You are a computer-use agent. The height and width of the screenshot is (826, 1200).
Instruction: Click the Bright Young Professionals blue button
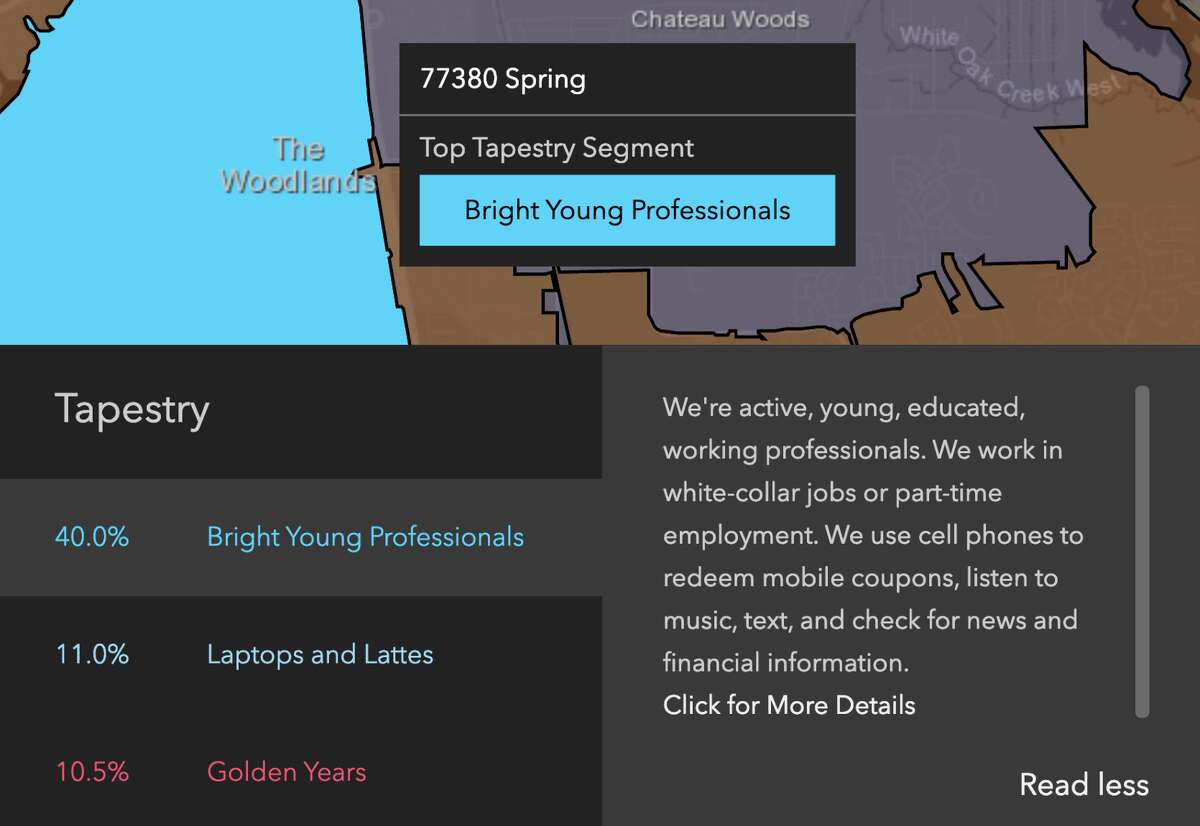click(x=627, y=210)
